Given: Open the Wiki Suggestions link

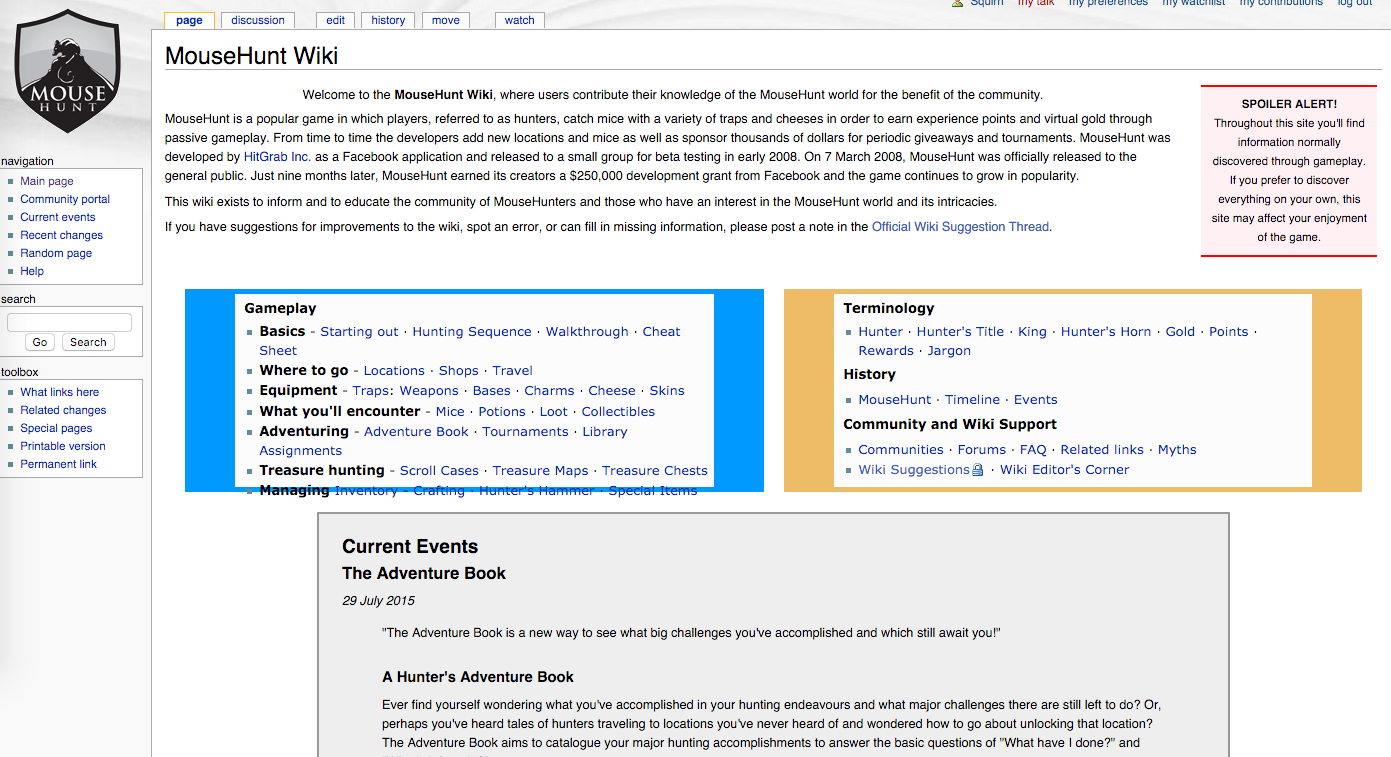Looking at the screenshot, I should [x=914, y=470].
